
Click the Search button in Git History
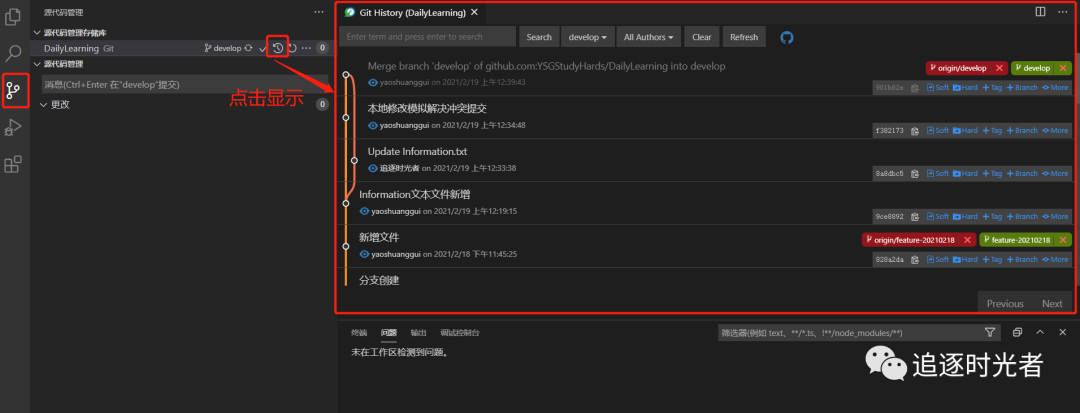point(539,37)
